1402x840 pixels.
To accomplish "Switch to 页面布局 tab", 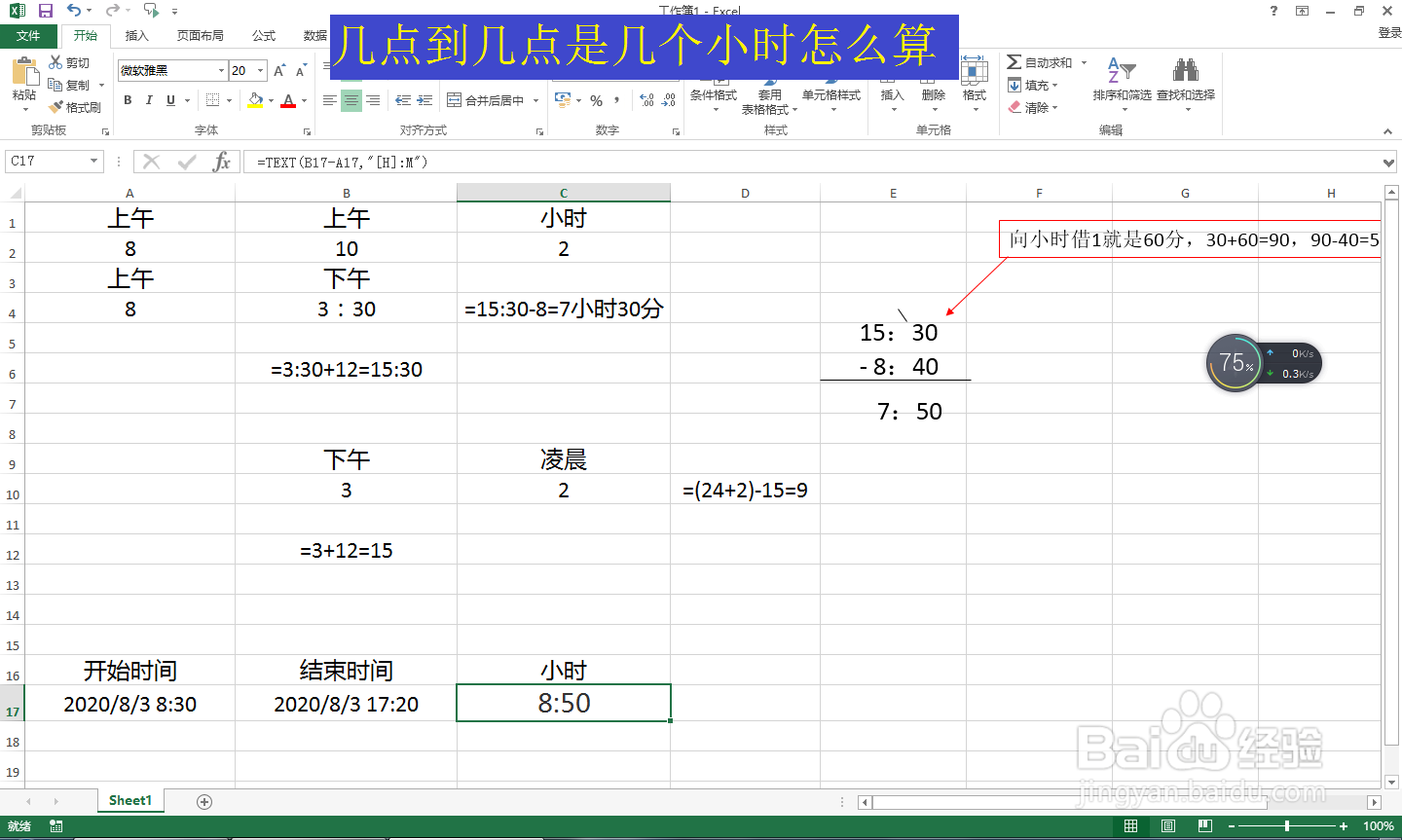I will click(201, 35).
